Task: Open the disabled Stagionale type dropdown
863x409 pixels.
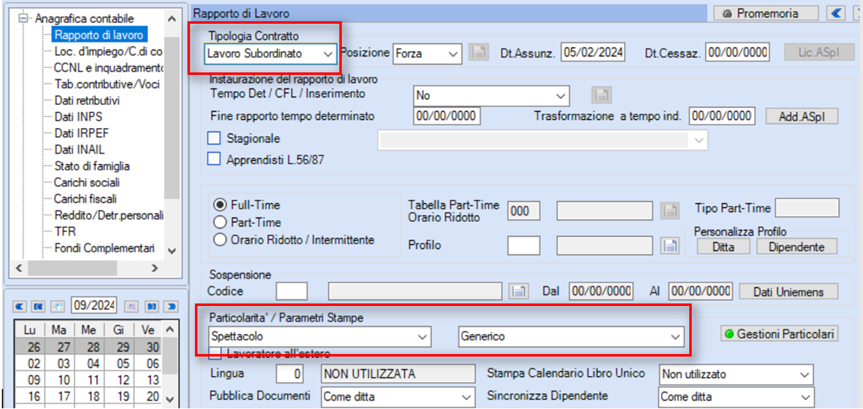Action: (x=543, y=140)
